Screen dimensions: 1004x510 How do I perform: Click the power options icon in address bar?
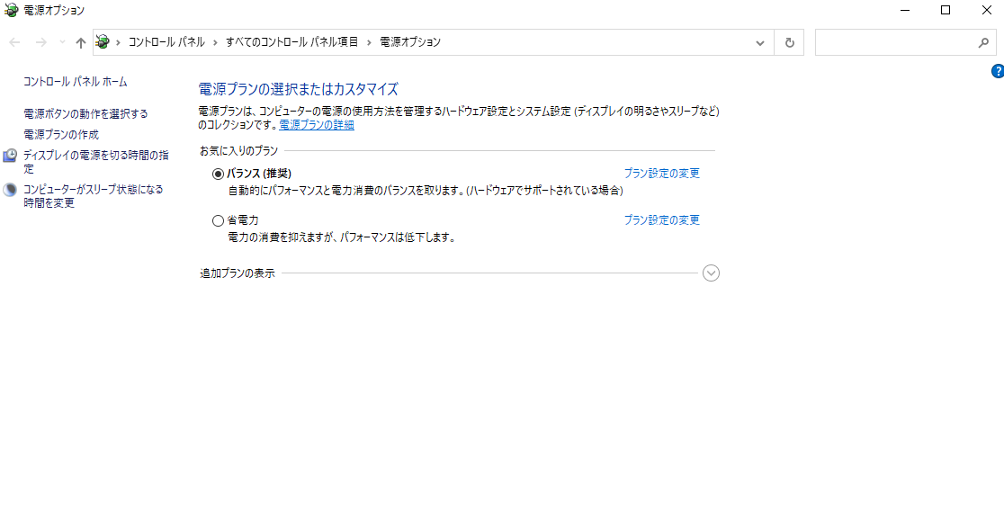(103, 42)
